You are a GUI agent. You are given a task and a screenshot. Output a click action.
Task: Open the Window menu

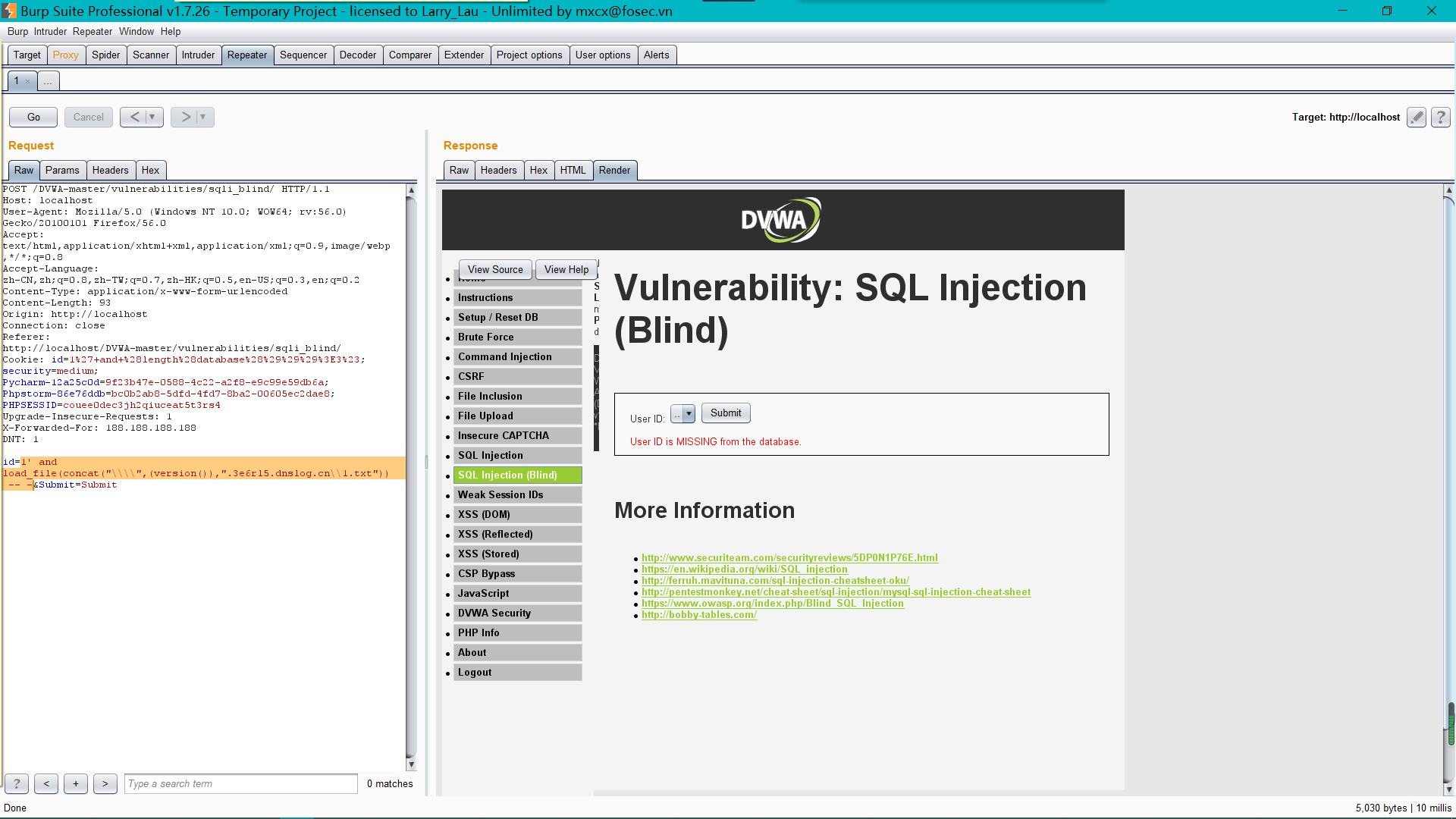136,31
